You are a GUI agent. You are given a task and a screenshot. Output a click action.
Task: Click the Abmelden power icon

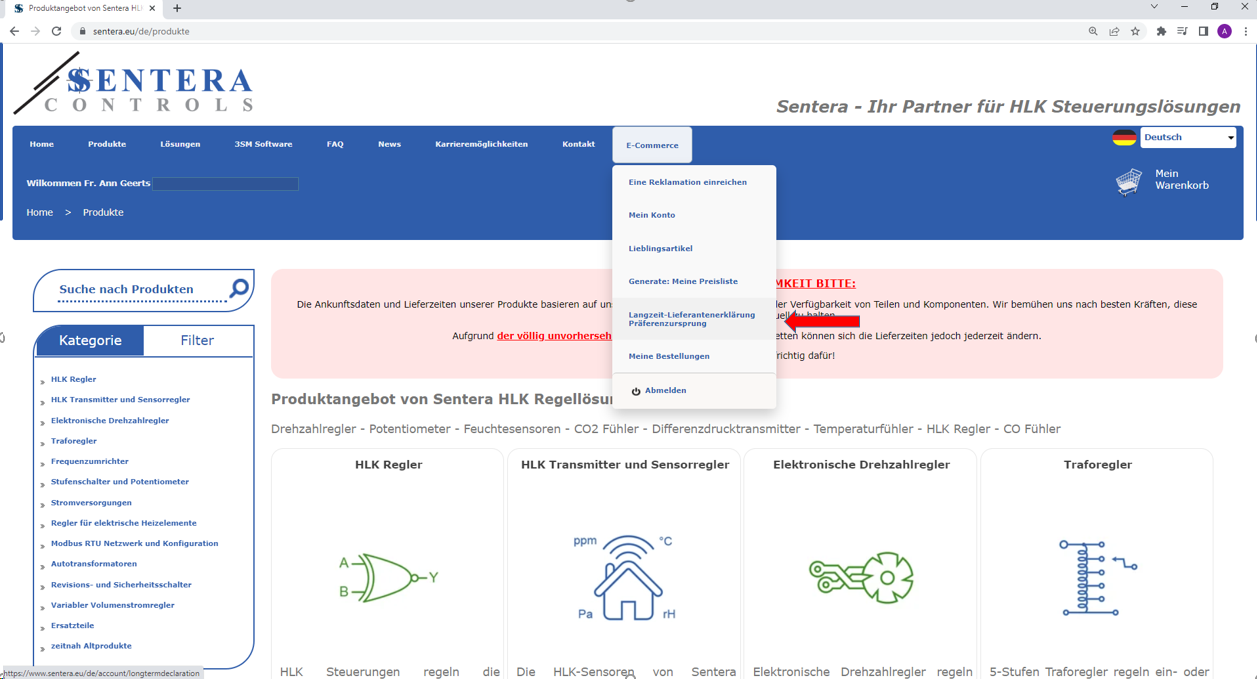coord(636,391)
